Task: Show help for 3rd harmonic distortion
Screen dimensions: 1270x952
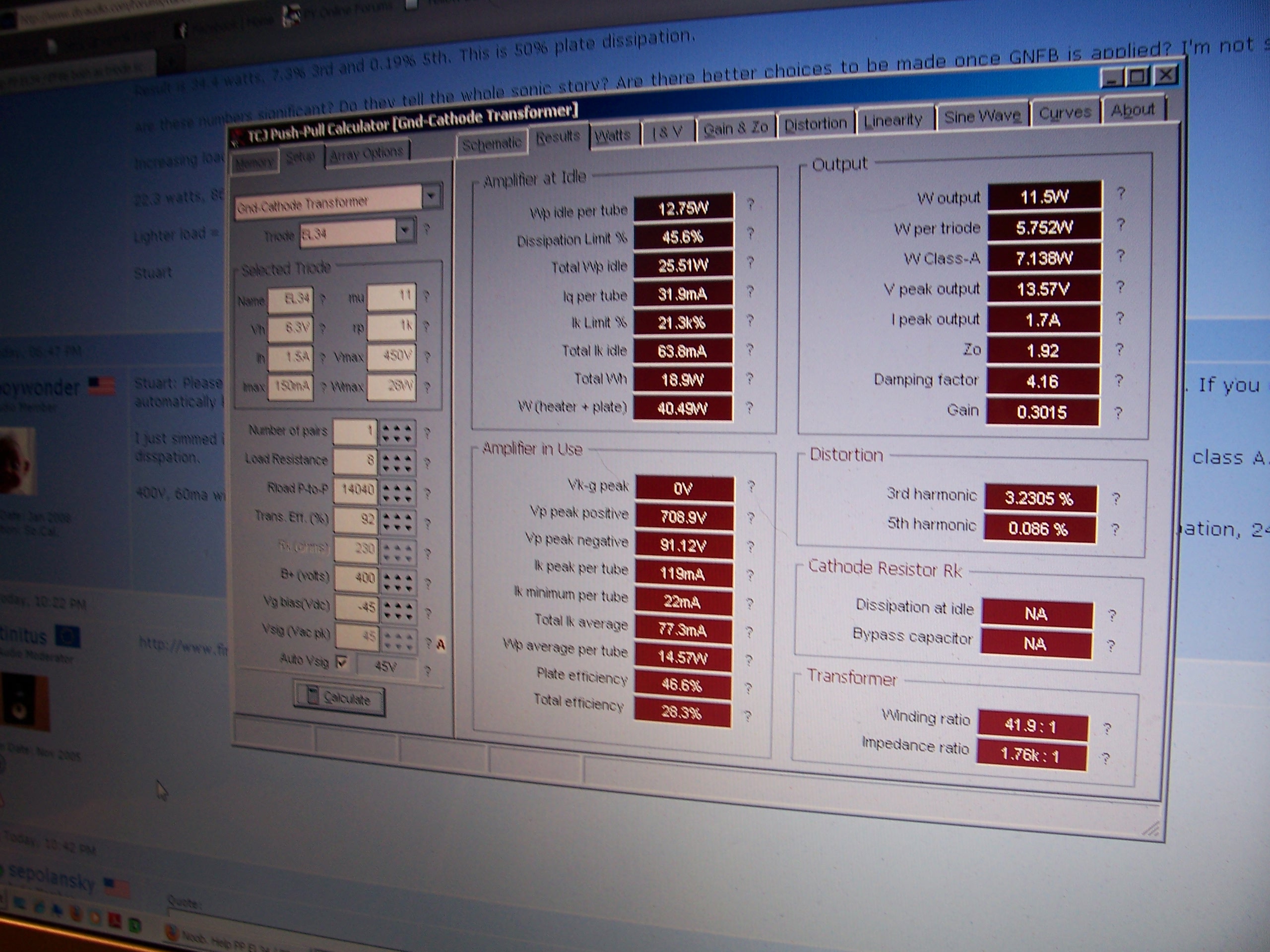Action: (x=1116, y=499)
